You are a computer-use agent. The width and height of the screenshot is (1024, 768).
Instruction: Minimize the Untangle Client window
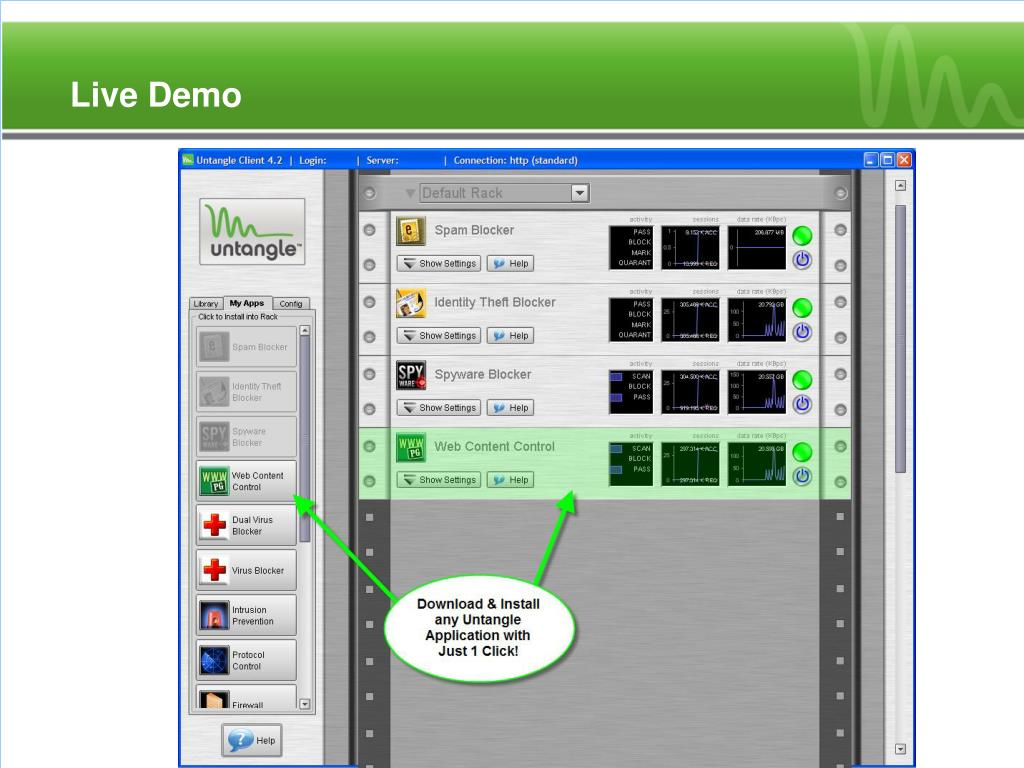[871, 160]
